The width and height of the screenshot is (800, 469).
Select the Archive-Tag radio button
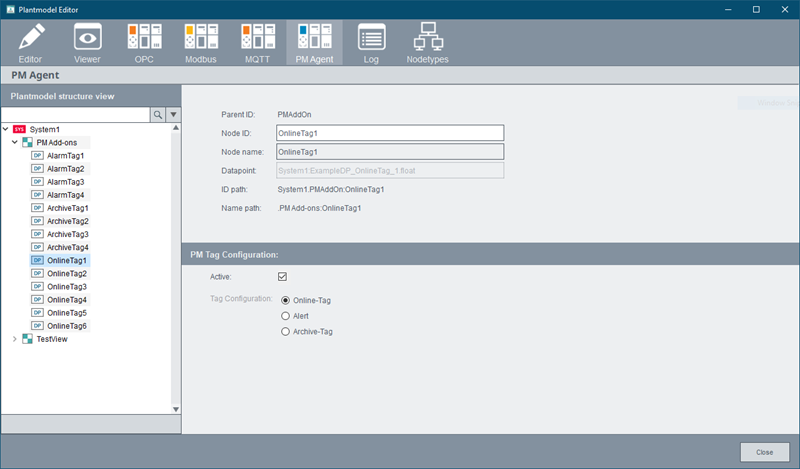tap(286, 331)
